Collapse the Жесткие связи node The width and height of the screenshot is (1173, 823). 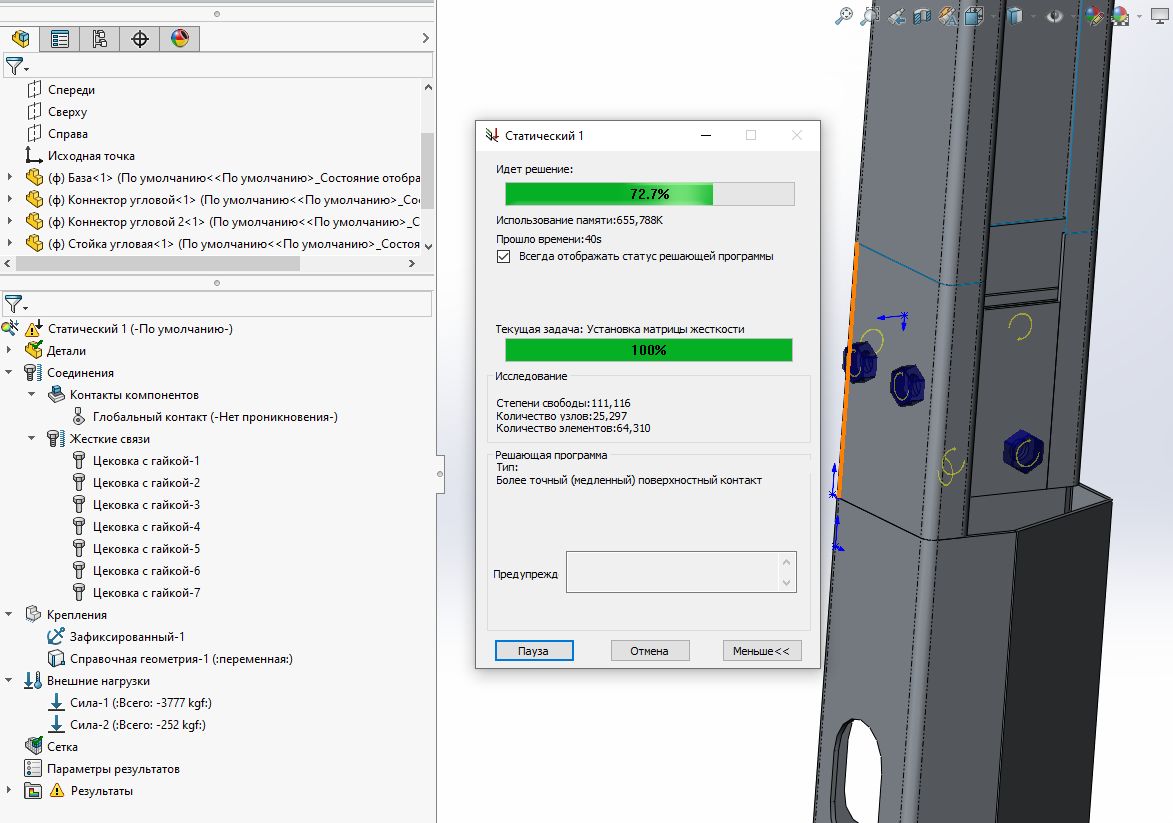coord(31,438)
